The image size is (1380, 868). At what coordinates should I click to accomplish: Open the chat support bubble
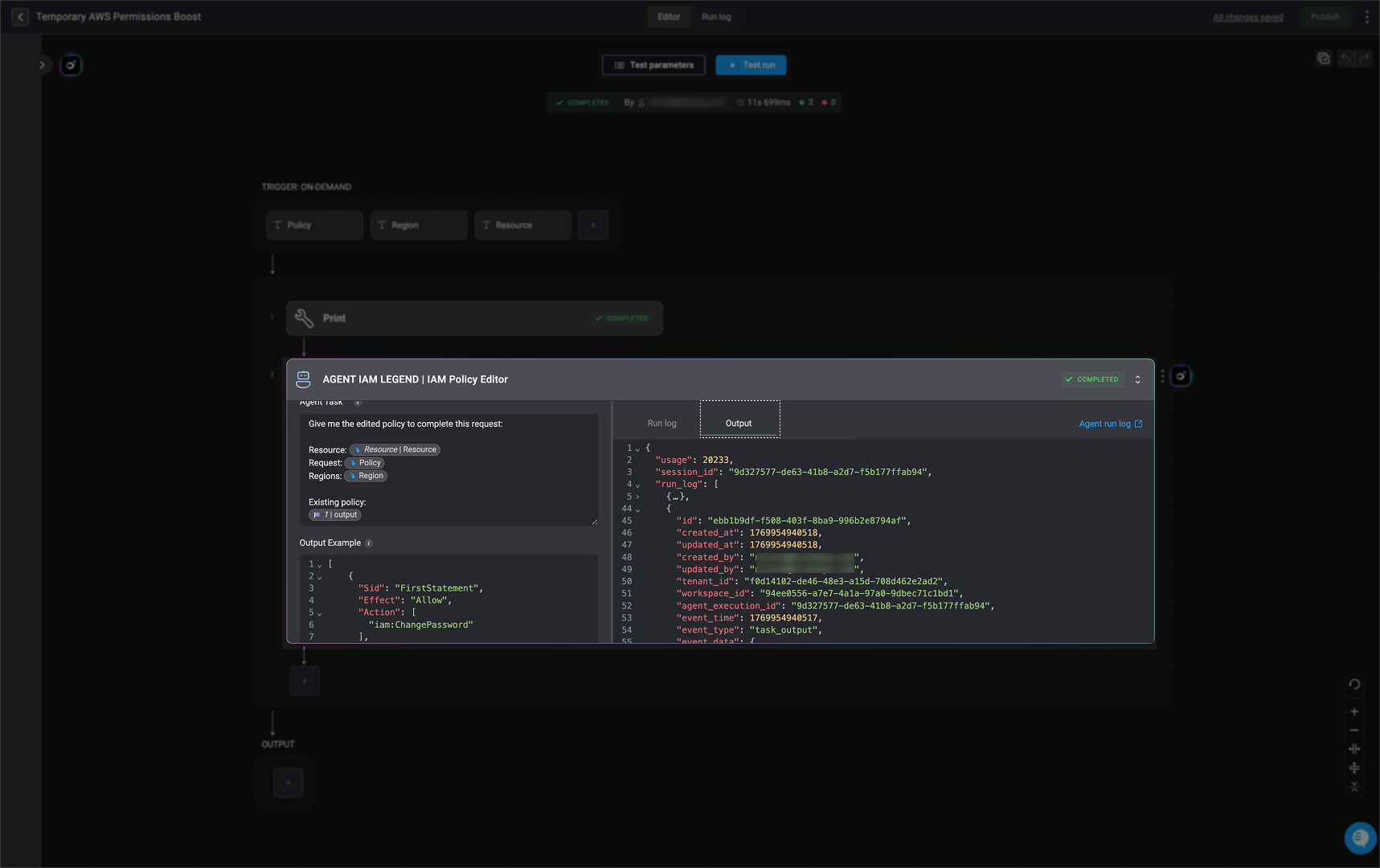(x=1360, y=838)
